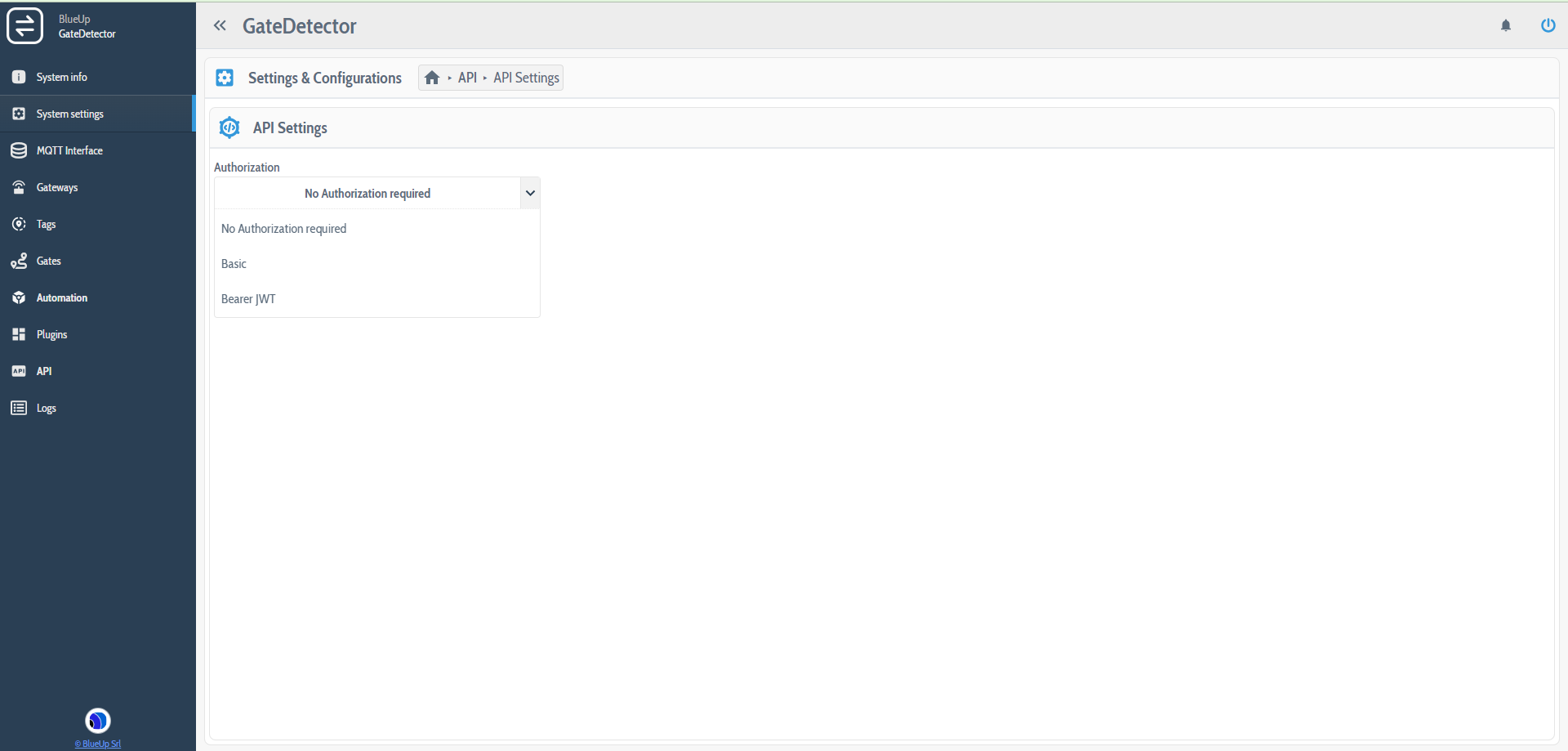Open the Authorization dropdown chevron
Viewport: 1568px width, 751px height.
click(530, 193)
